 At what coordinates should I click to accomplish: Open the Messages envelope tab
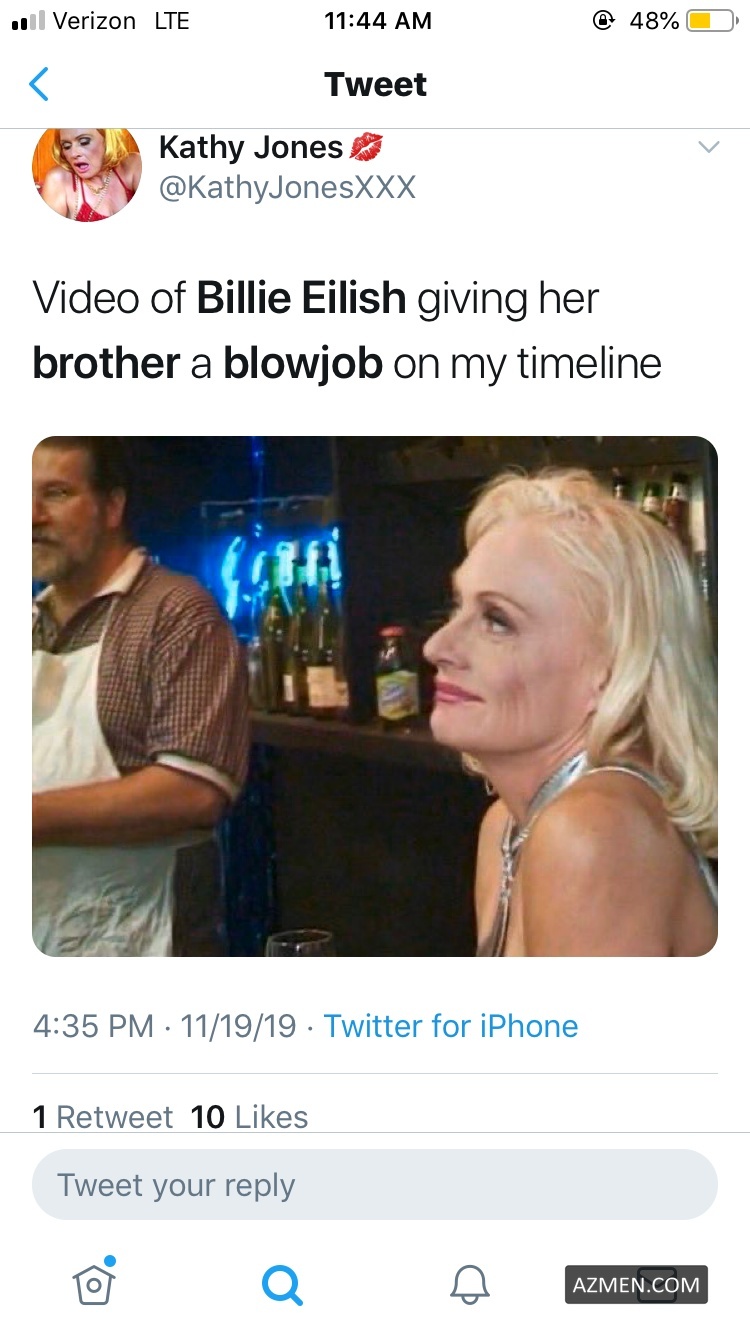tap(657, 1284)
